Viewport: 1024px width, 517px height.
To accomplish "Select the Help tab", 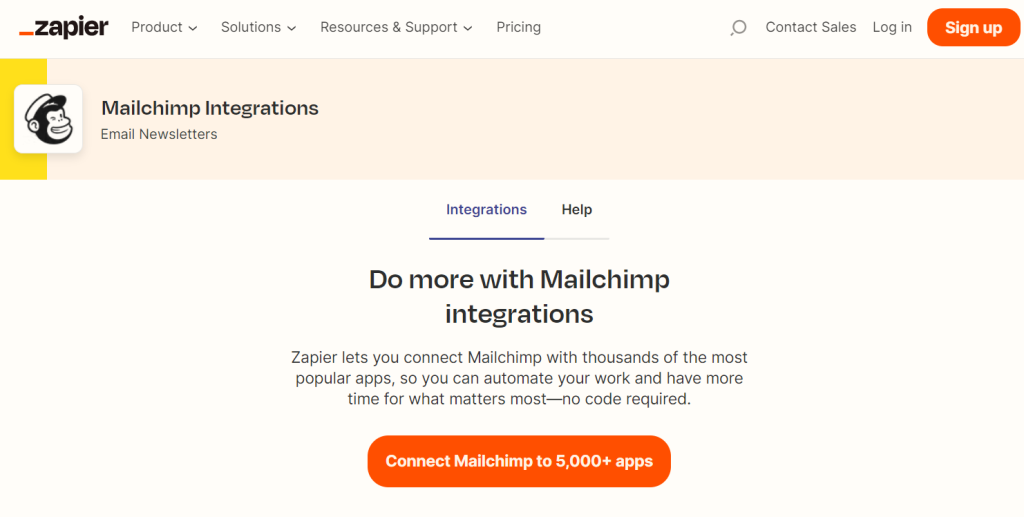I will point(577,210).
